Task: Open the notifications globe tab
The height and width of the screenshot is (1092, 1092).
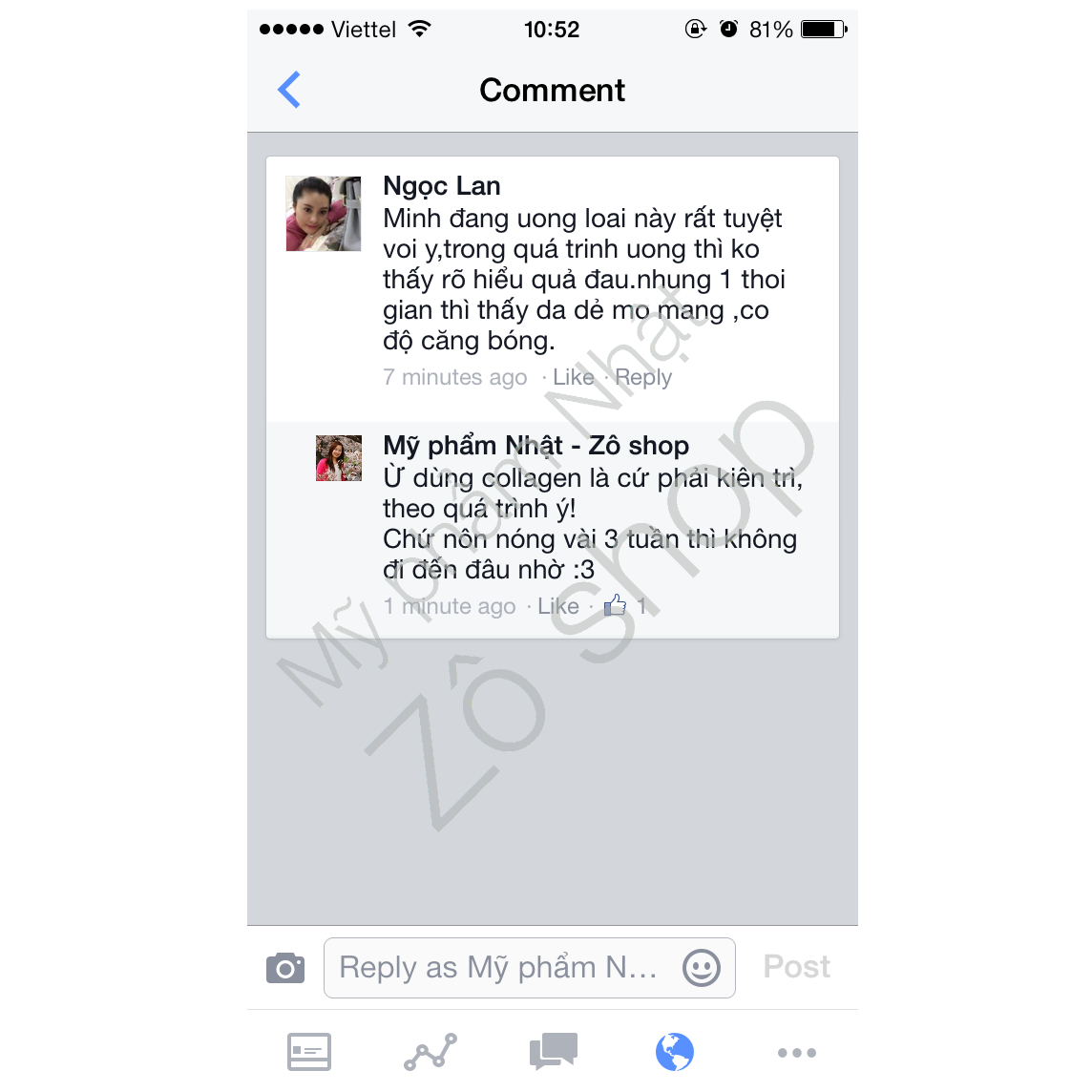Action: 675,1052
